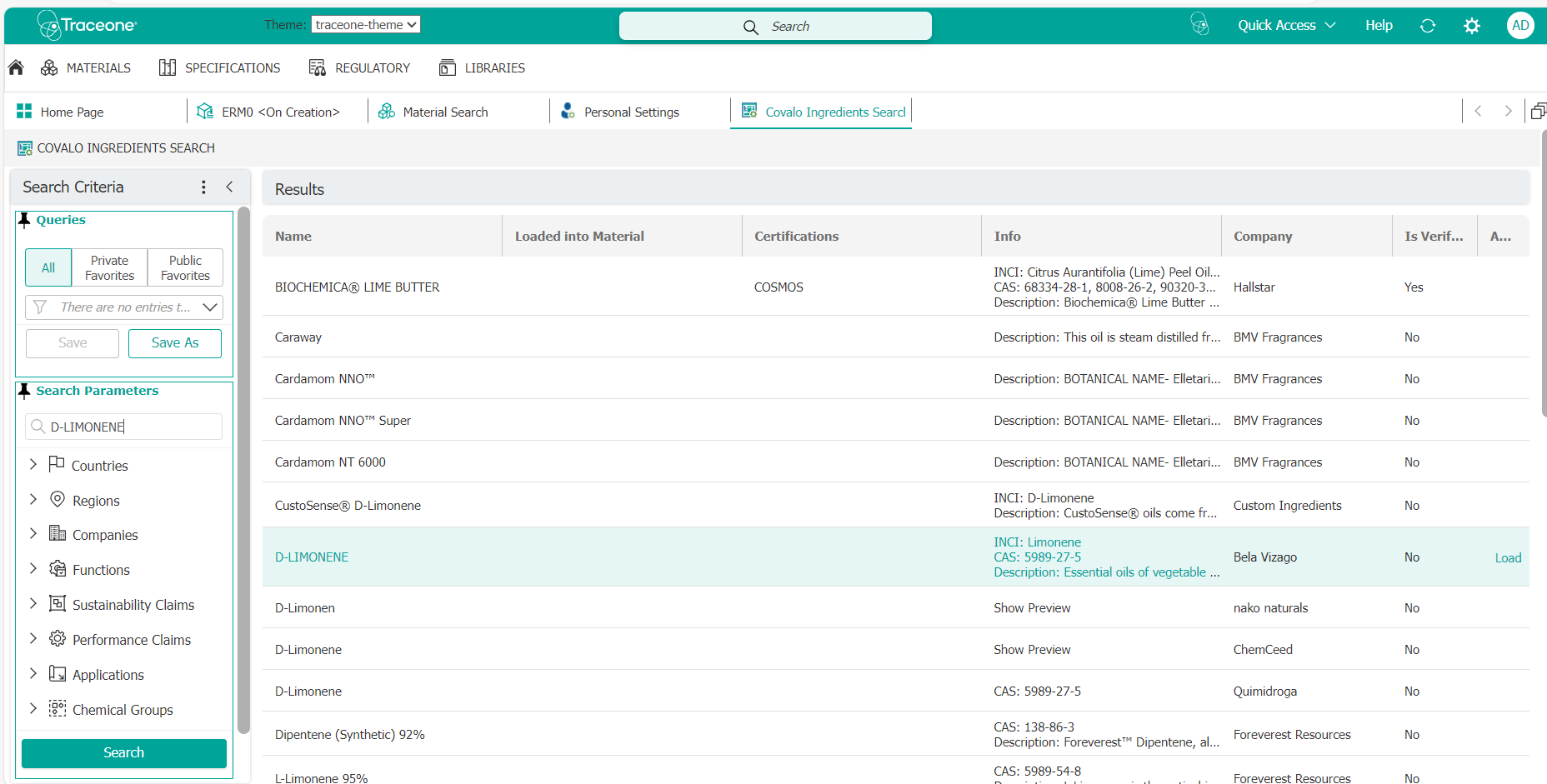Screen dimensions: 1547x784
Task: Click the Search Parameters pin icon
Action: pos(24,391)
